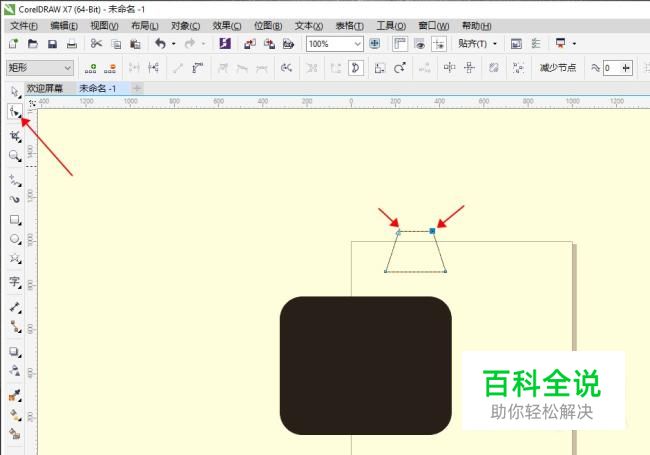
Task: Click Reflect nodes vertically icon
Action: coord(469,68)
